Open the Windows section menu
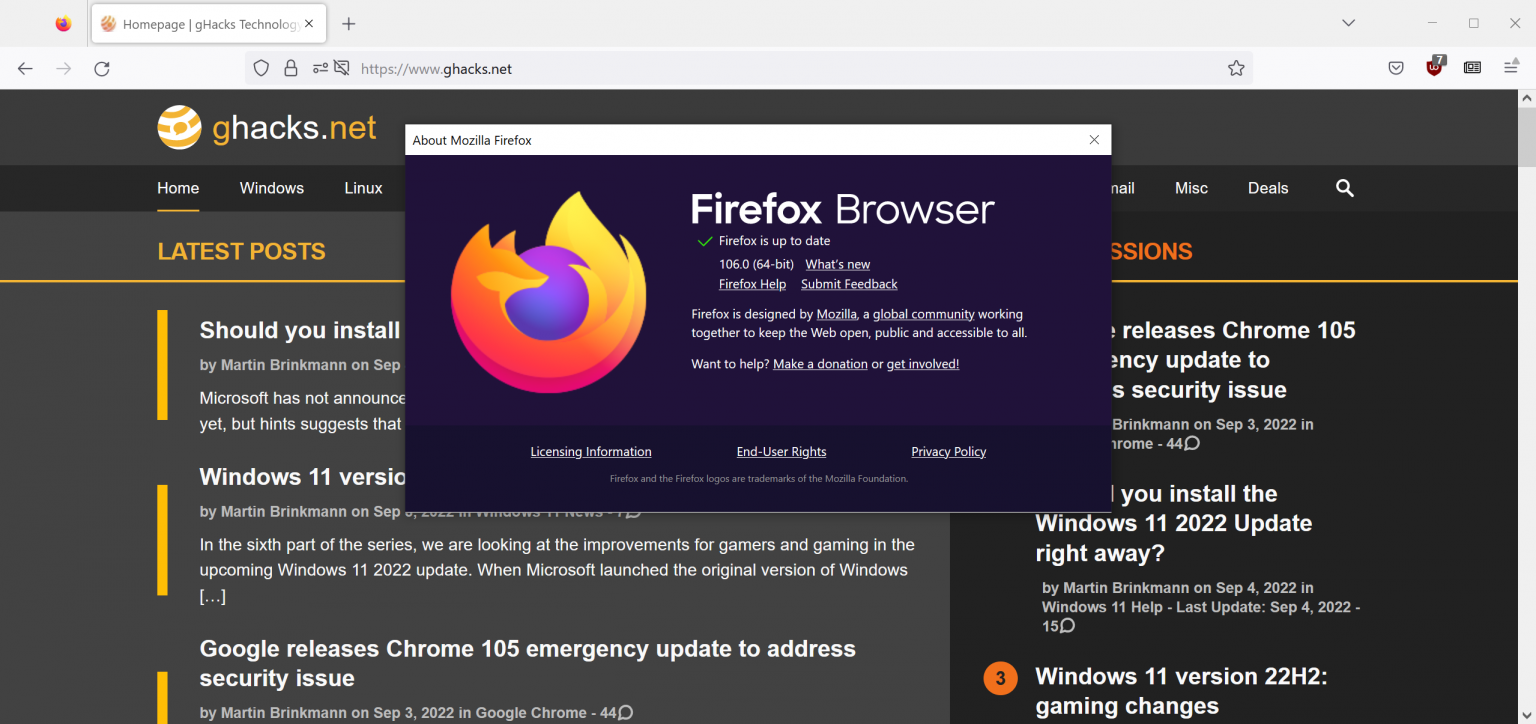The image size is (1536, 724). tap(271, 188)
